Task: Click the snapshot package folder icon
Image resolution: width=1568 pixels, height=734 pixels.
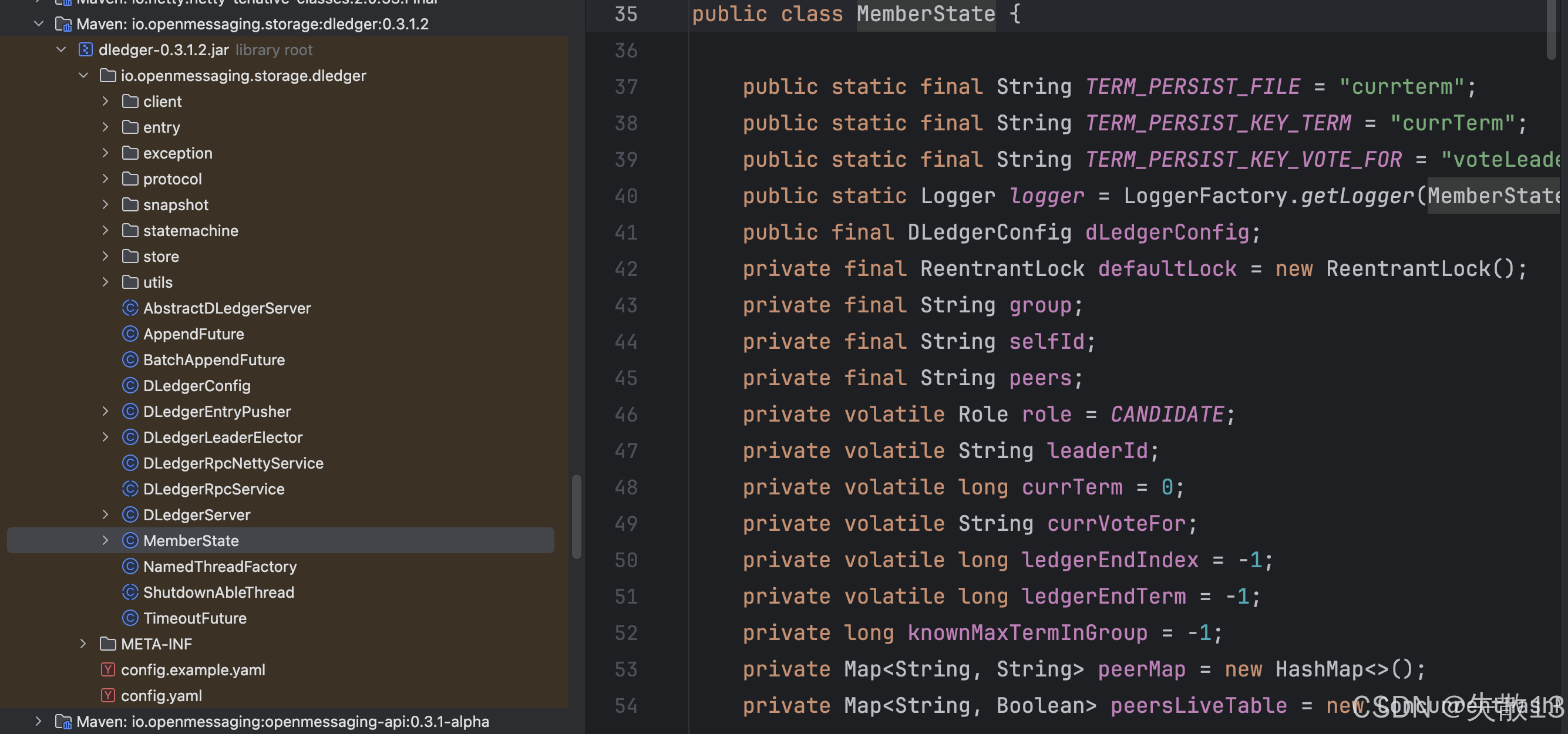Action: tap(130, 204)
